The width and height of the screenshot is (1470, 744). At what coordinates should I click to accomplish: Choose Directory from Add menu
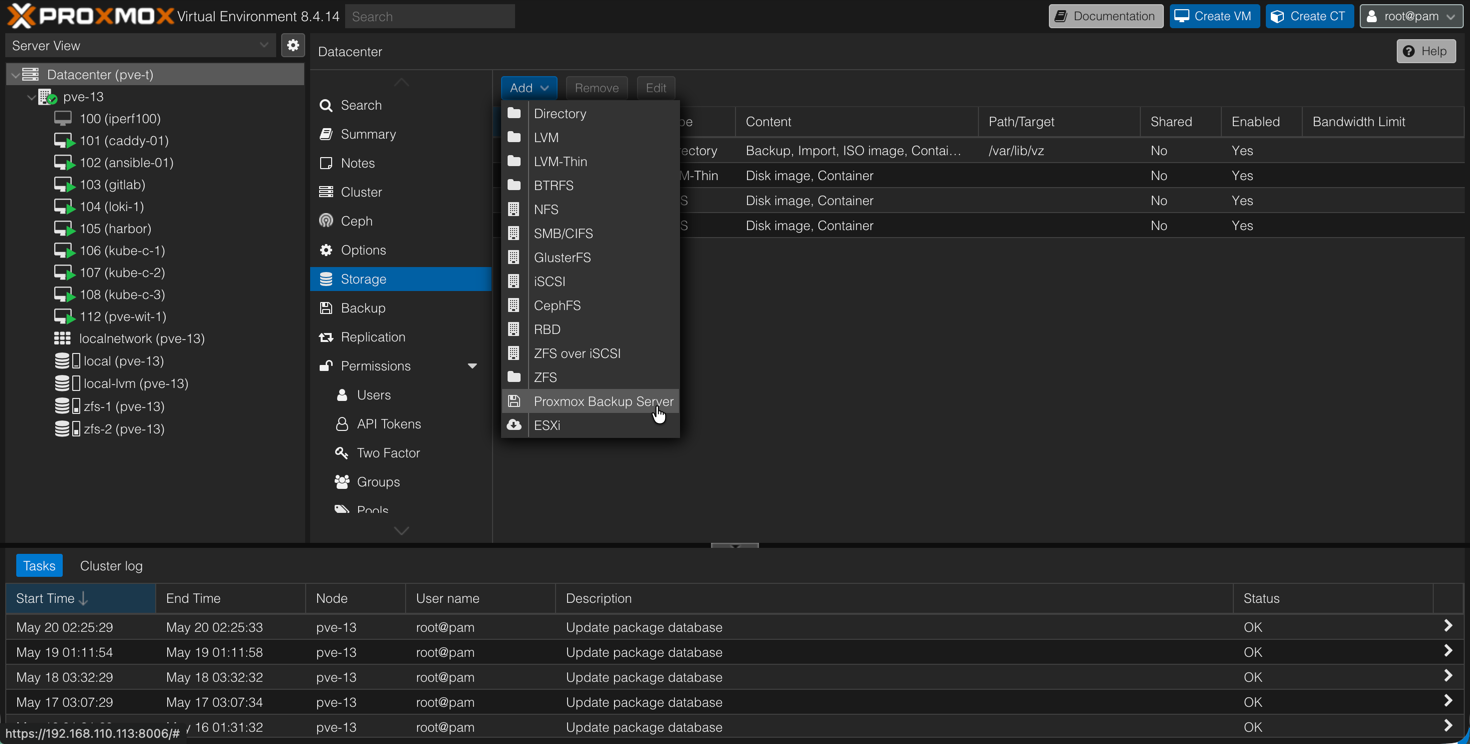click(x=590, y=114)
